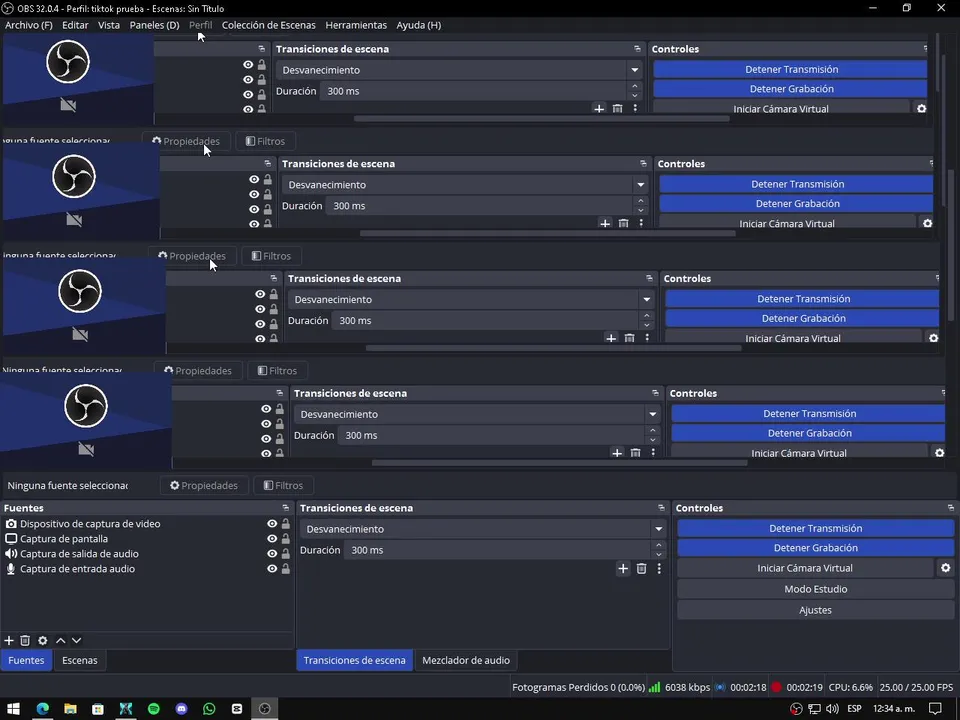Viewport: 960px width, 720px height.
Task: Toggle visibility of Captura de entrada audio
Action: coord(272,569)
